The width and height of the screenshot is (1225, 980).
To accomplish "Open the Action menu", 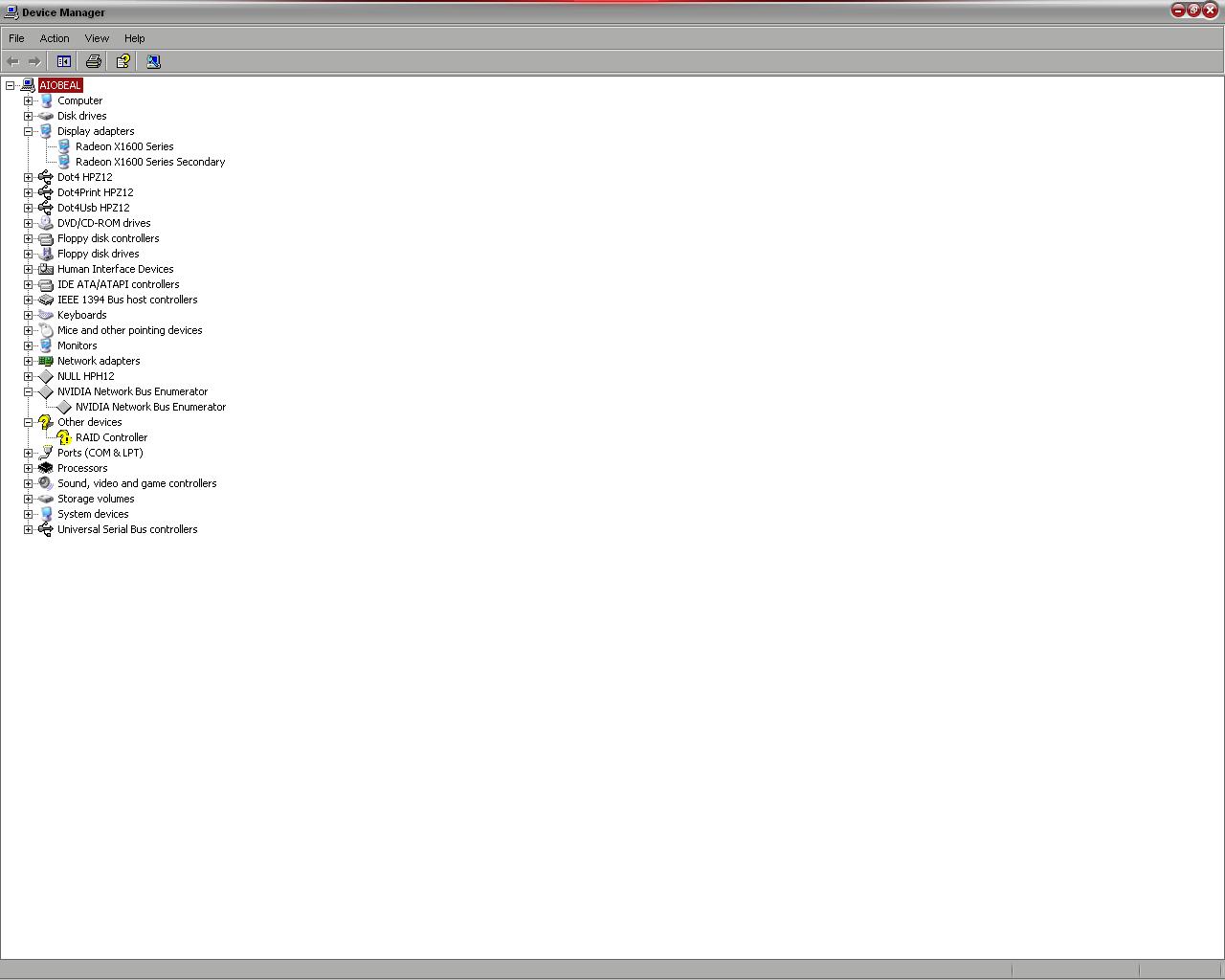I will point(55,38).
